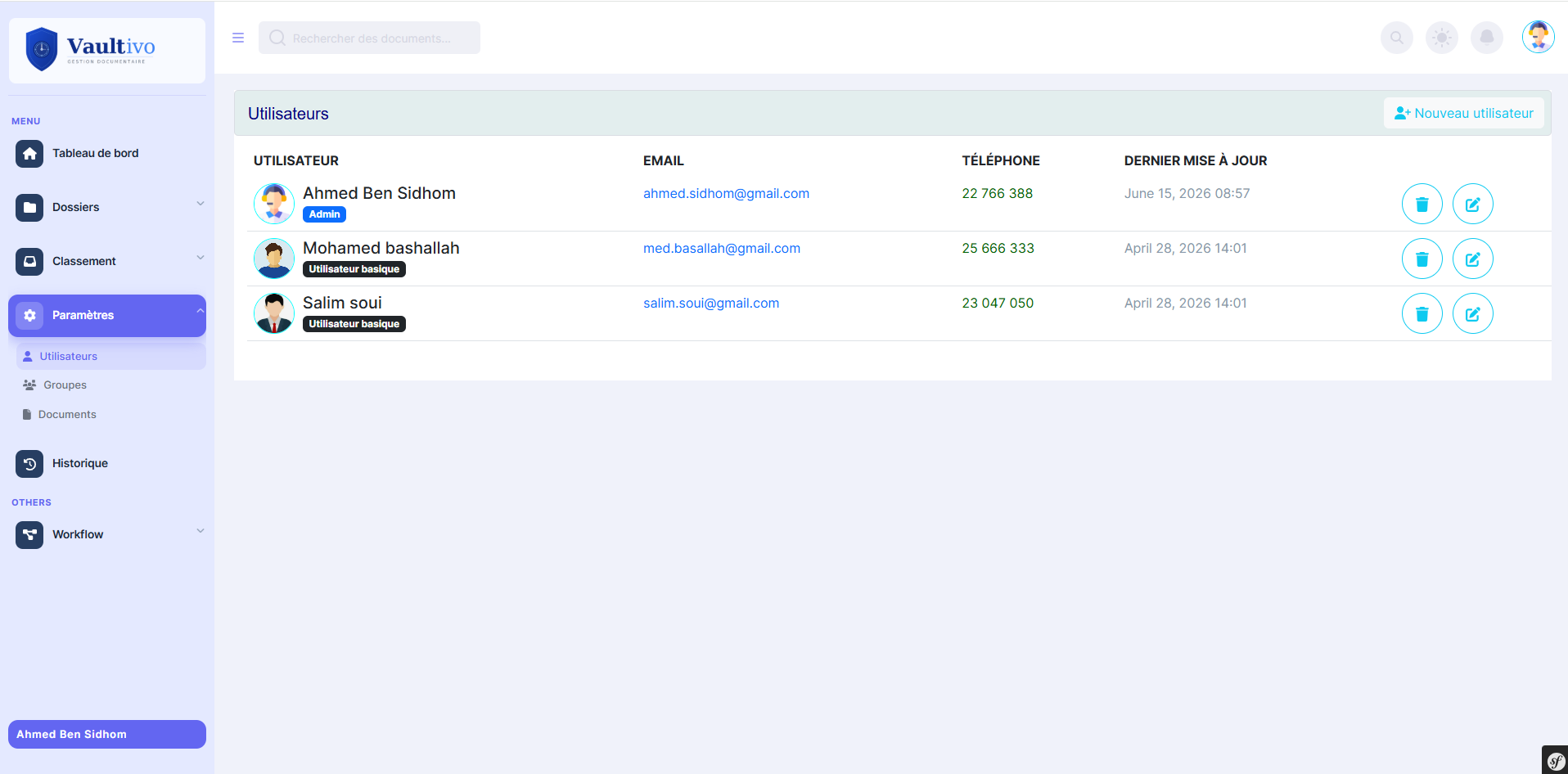The height and width of the screenshot is (774, 1568).
Task: Click the Tableau de bord home icon
Action: (x=29, y=153)
